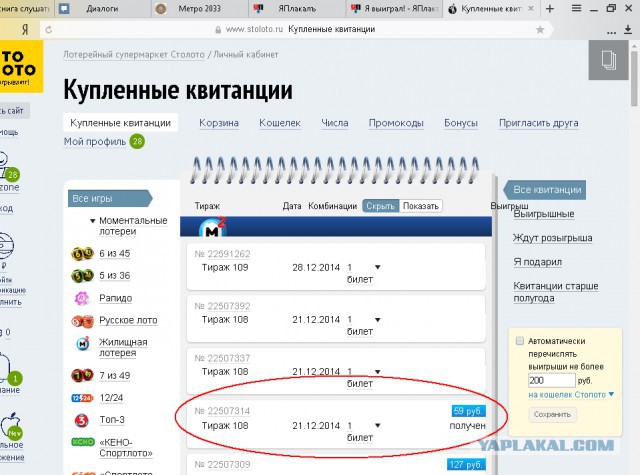The image size is (640, 475).
Task: Open browser downloads arrow icon
Action: (x=628, y=29)
